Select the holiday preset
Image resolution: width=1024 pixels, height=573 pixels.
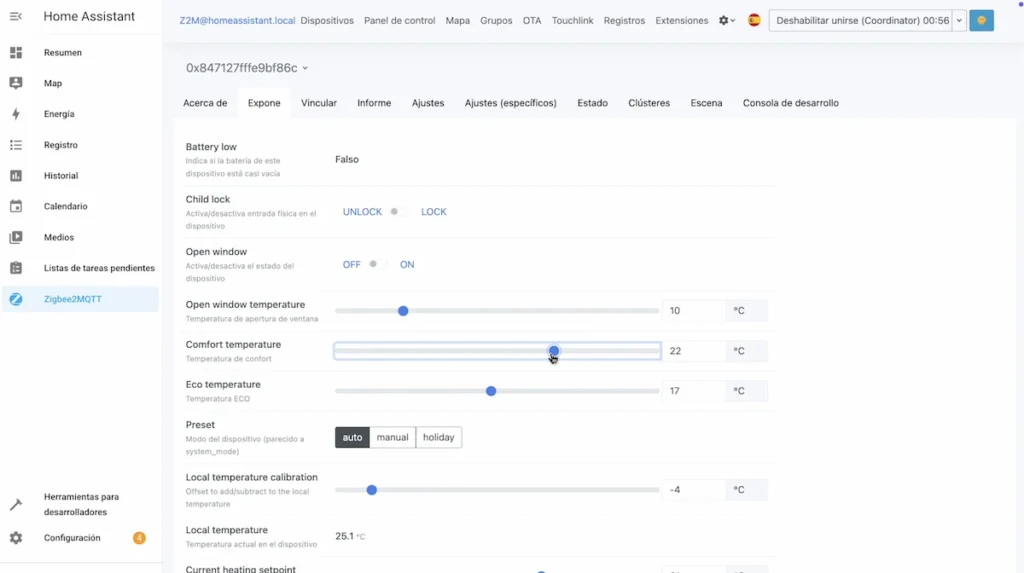pyautogui.click(x=438, y=437)
